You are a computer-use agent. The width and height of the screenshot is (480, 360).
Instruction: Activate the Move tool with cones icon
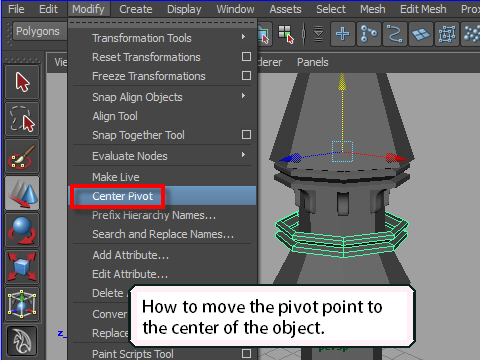[22, 193]
